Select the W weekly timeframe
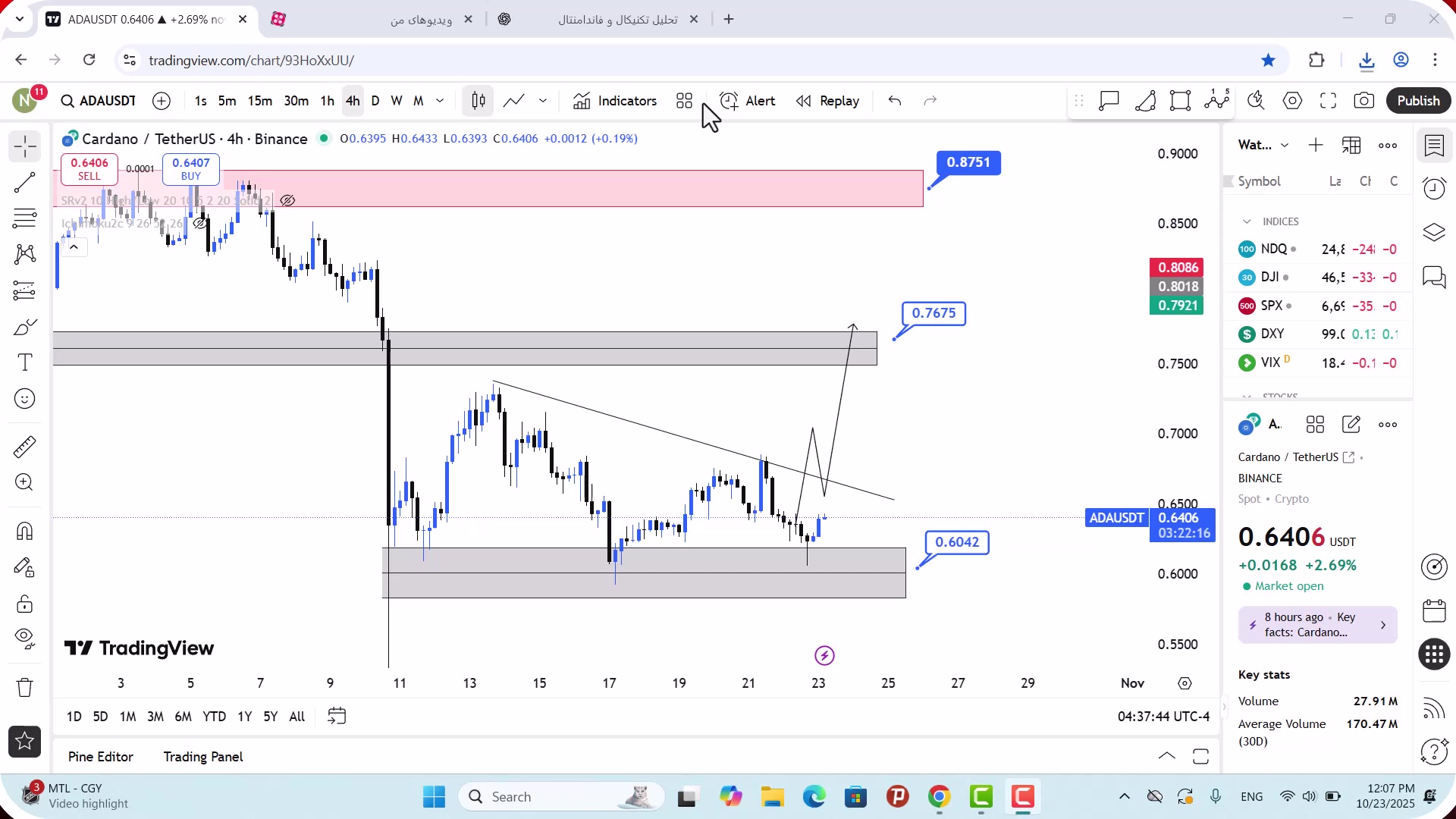This screenshot has height=819, width=1456. (397, 101)
